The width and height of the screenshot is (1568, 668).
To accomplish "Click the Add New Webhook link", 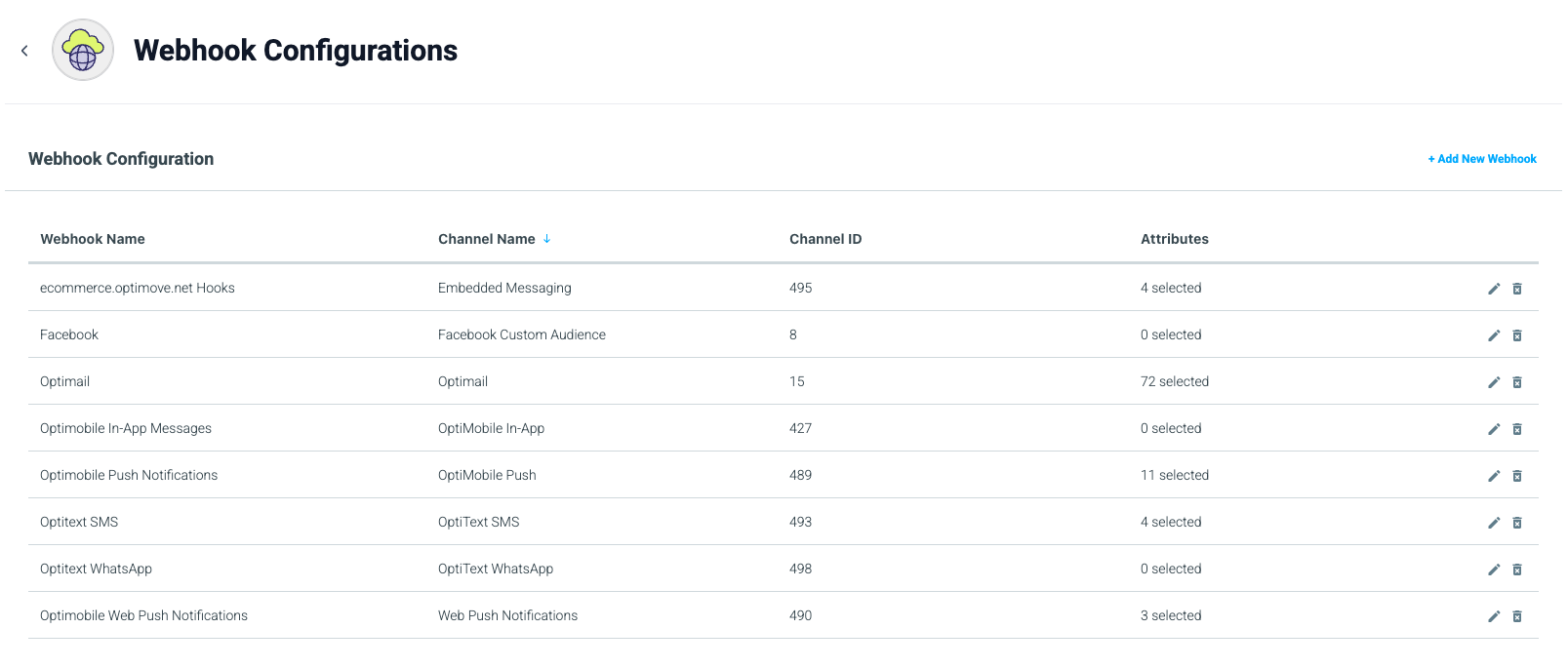I will pyautogui.click(x=1482, y=159).
